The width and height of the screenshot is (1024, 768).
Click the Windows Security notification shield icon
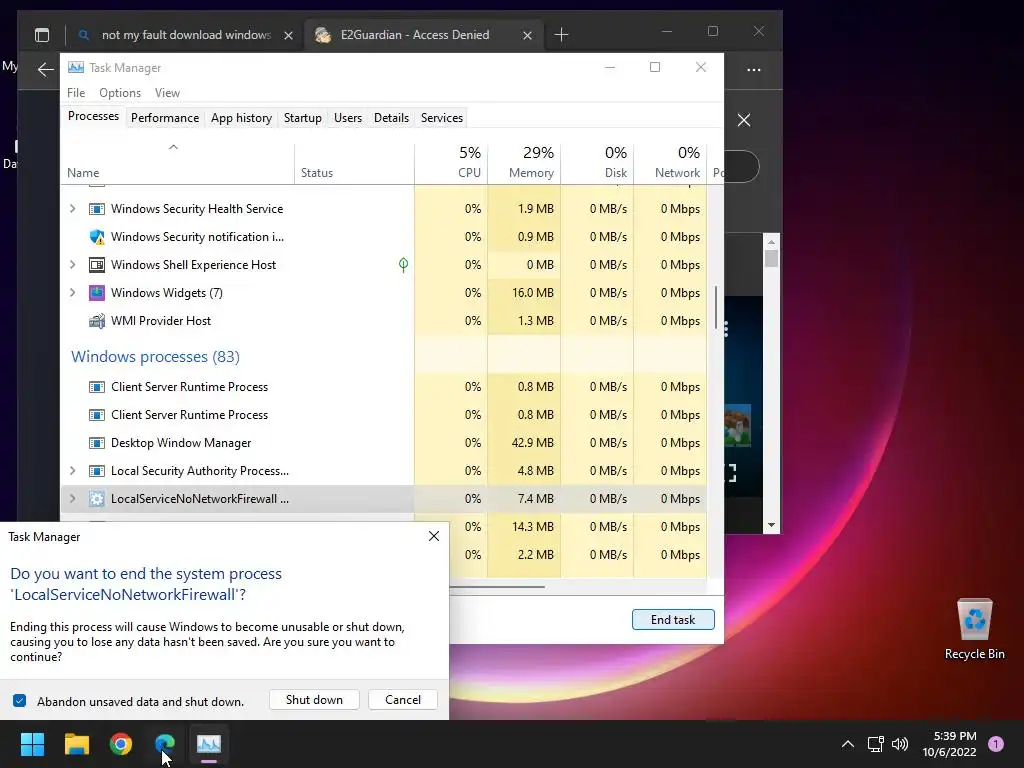pyautogui.click(x=97, y=237)
